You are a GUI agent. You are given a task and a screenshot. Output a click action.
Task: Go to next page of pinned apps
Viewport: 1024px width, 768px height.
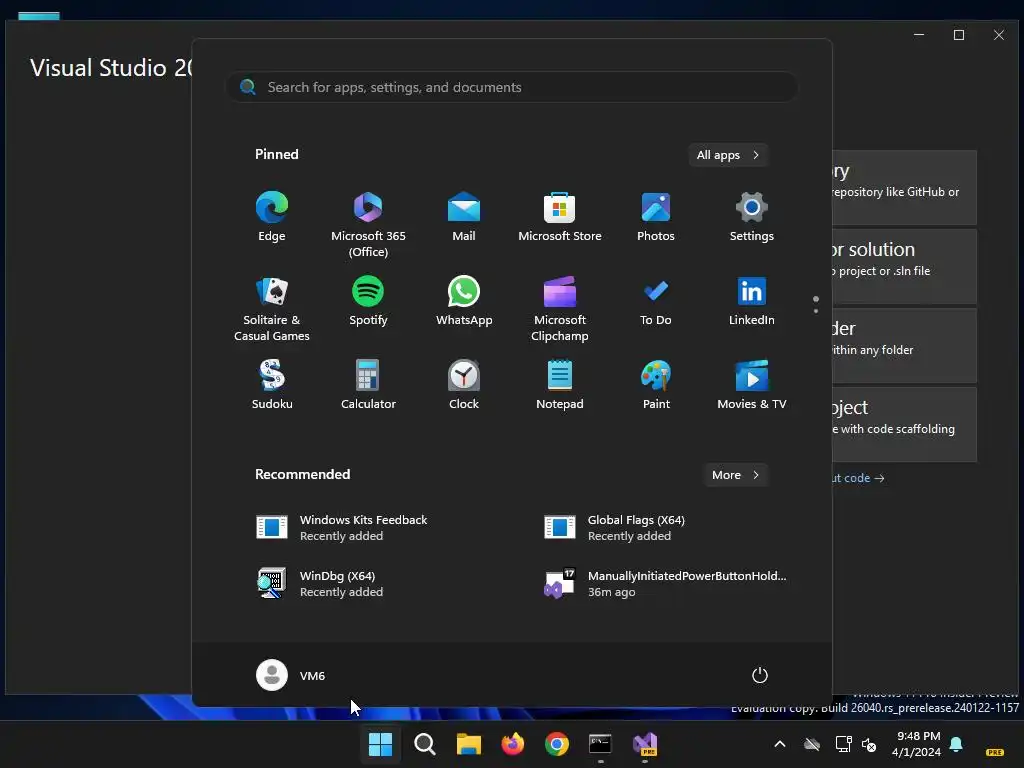tap(816, 311)
